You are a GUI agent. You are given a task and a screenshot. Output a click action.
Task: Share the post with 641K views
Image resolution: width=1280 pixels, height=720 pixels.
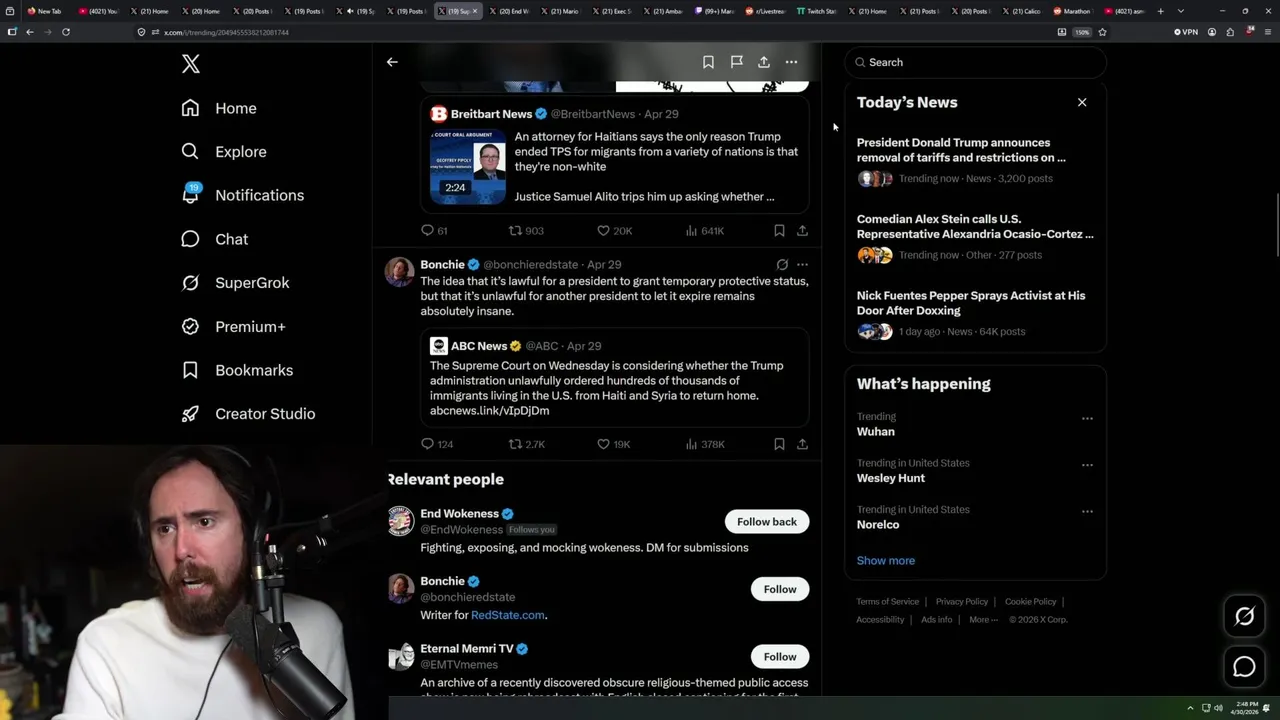802,231
